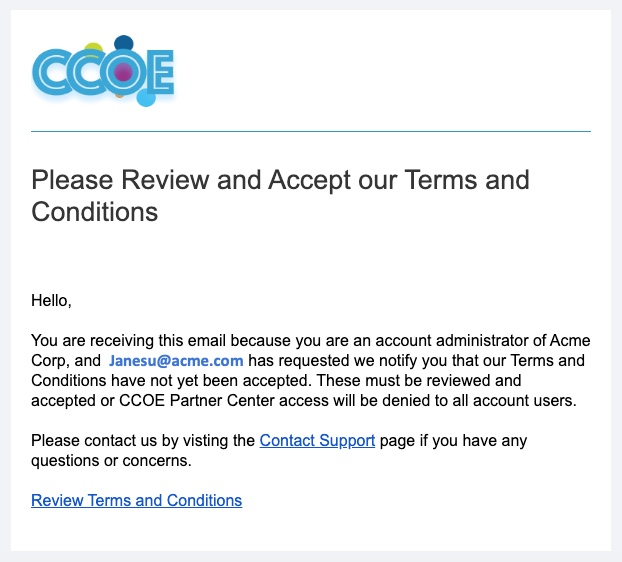
Task: Click the horizontal divider line below the logo
Action: pos(311,131)
